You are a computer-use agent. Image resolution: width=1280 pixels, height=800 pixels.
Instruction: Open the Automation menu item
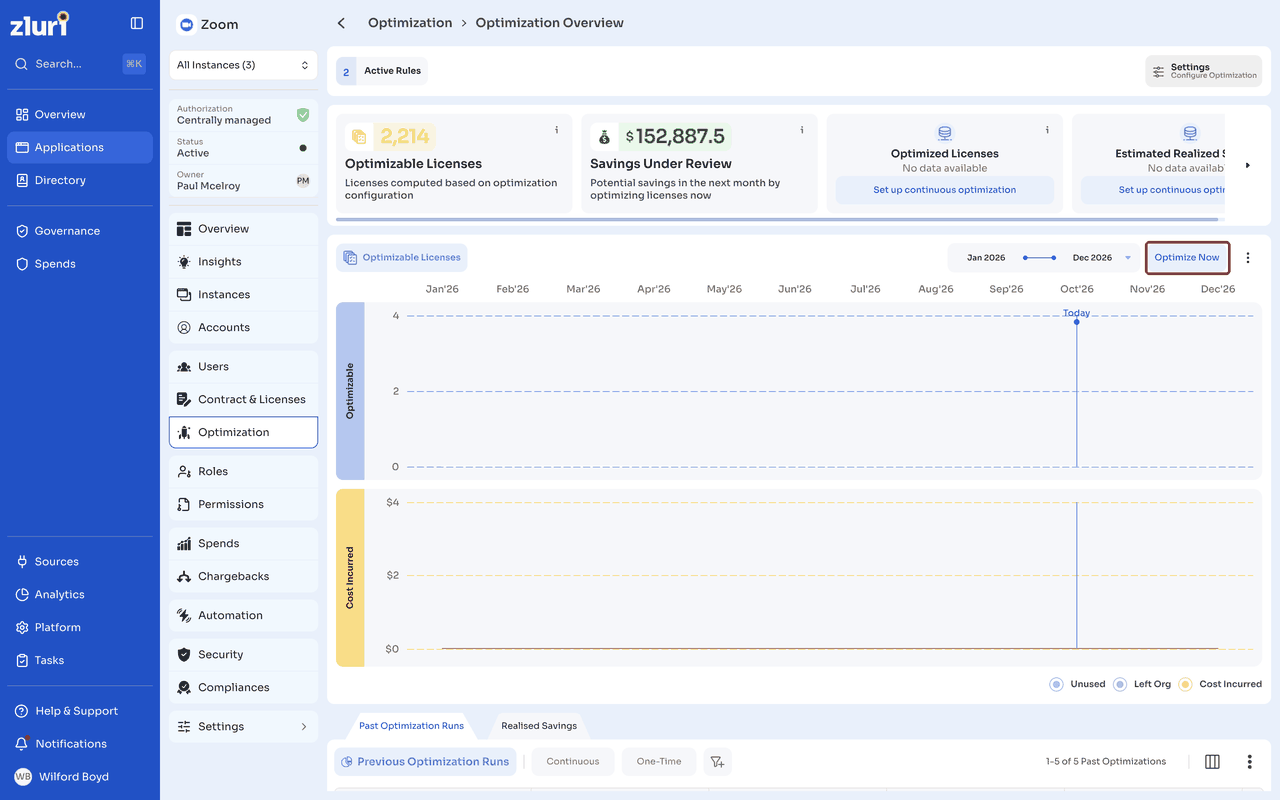(x=243, y=616)
